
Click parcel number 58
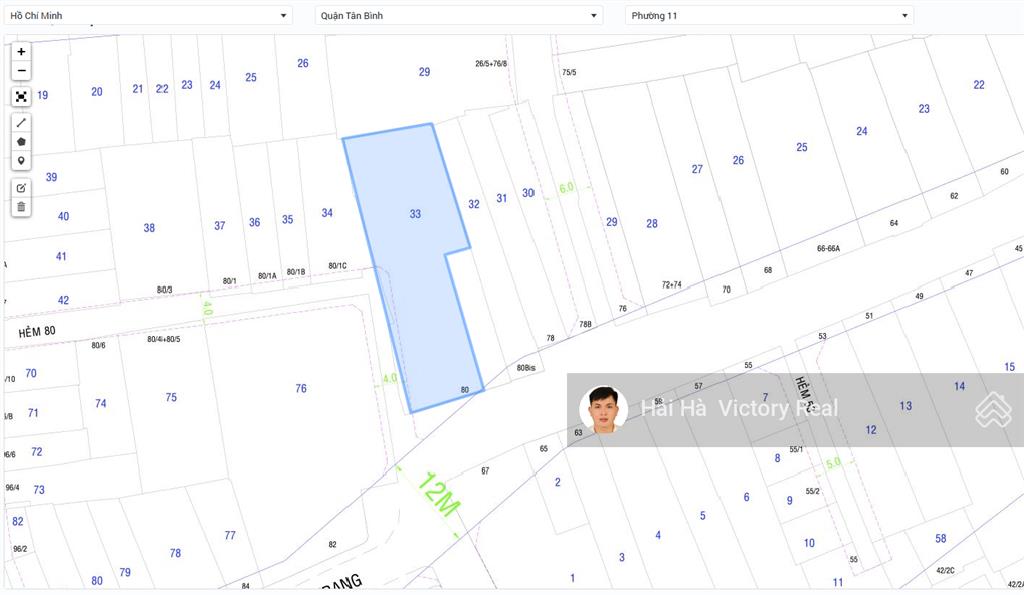coord(940,539)
